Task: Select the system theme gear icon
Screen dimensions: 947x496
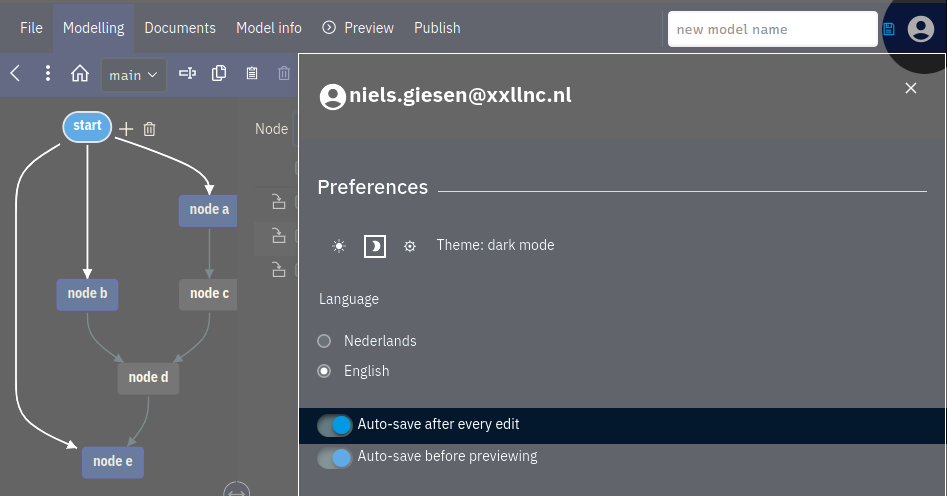Action: click(409, 246)
